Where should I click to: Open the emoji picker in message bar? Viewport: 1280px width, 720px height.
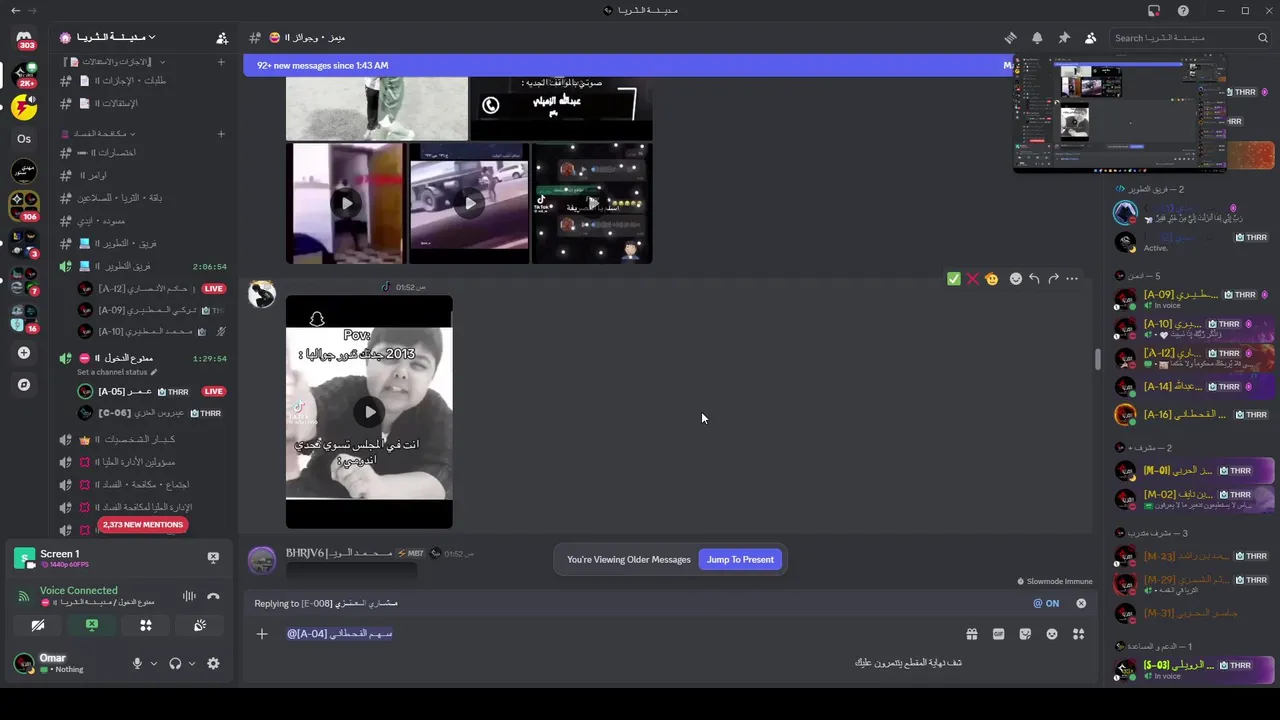point(1052,634)
